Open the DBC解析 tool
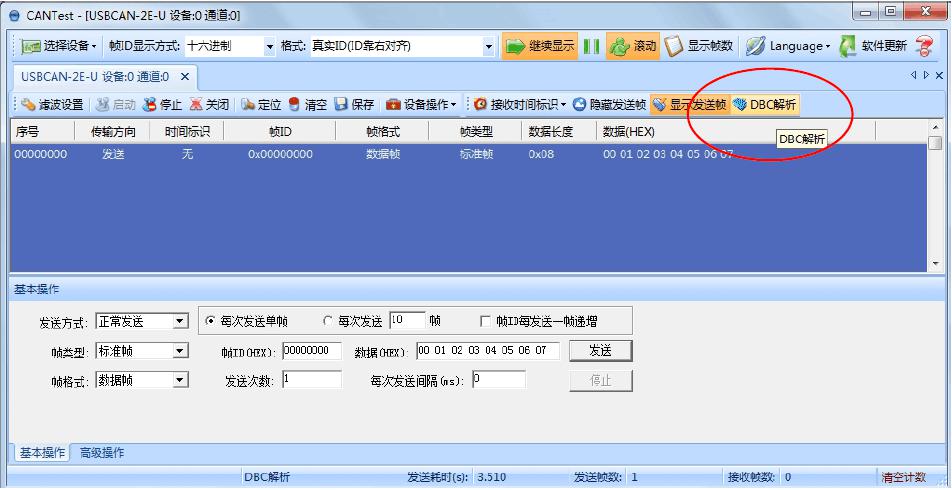Screen dimensions: 952x490 tap(765, 104)
